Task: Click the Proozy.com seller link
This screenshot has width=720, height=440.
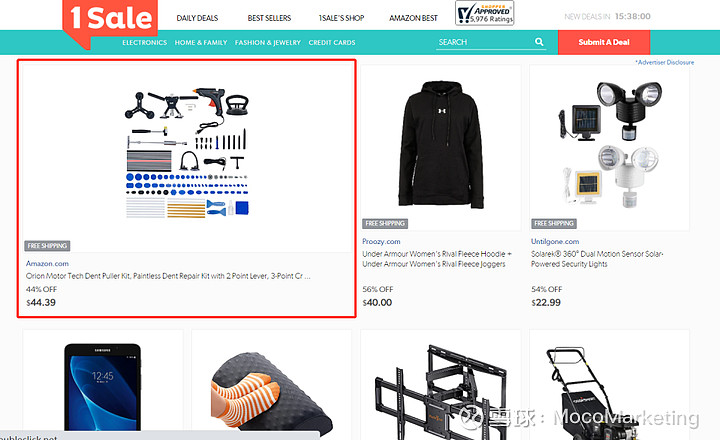Action: (381, 241)
